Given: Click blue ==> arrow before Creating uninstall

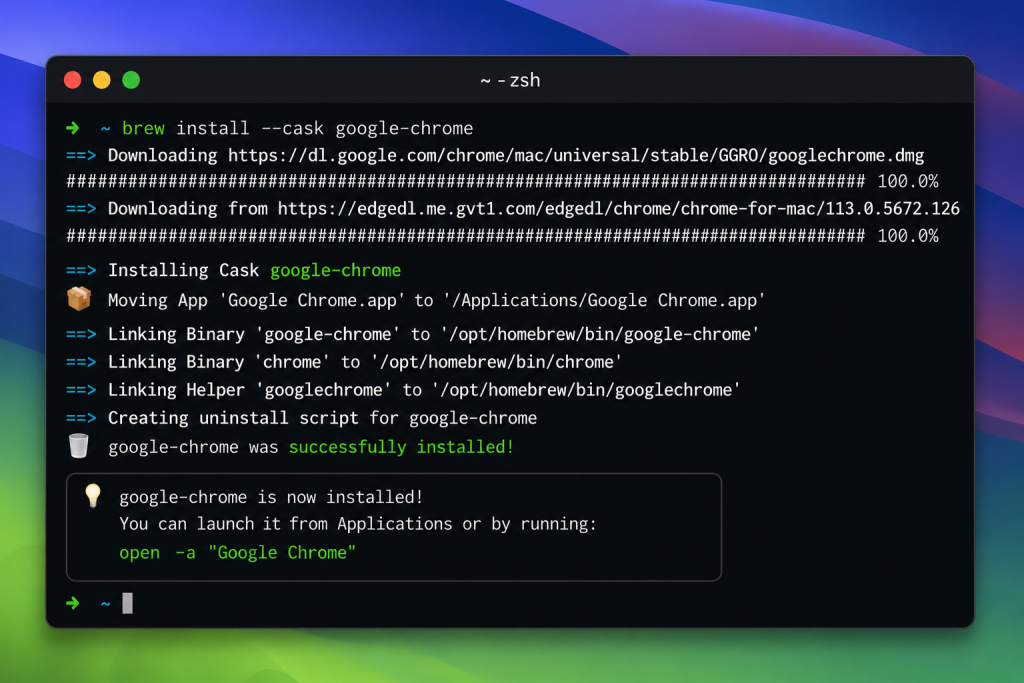Looking at the screenshot, I should 81,418.
